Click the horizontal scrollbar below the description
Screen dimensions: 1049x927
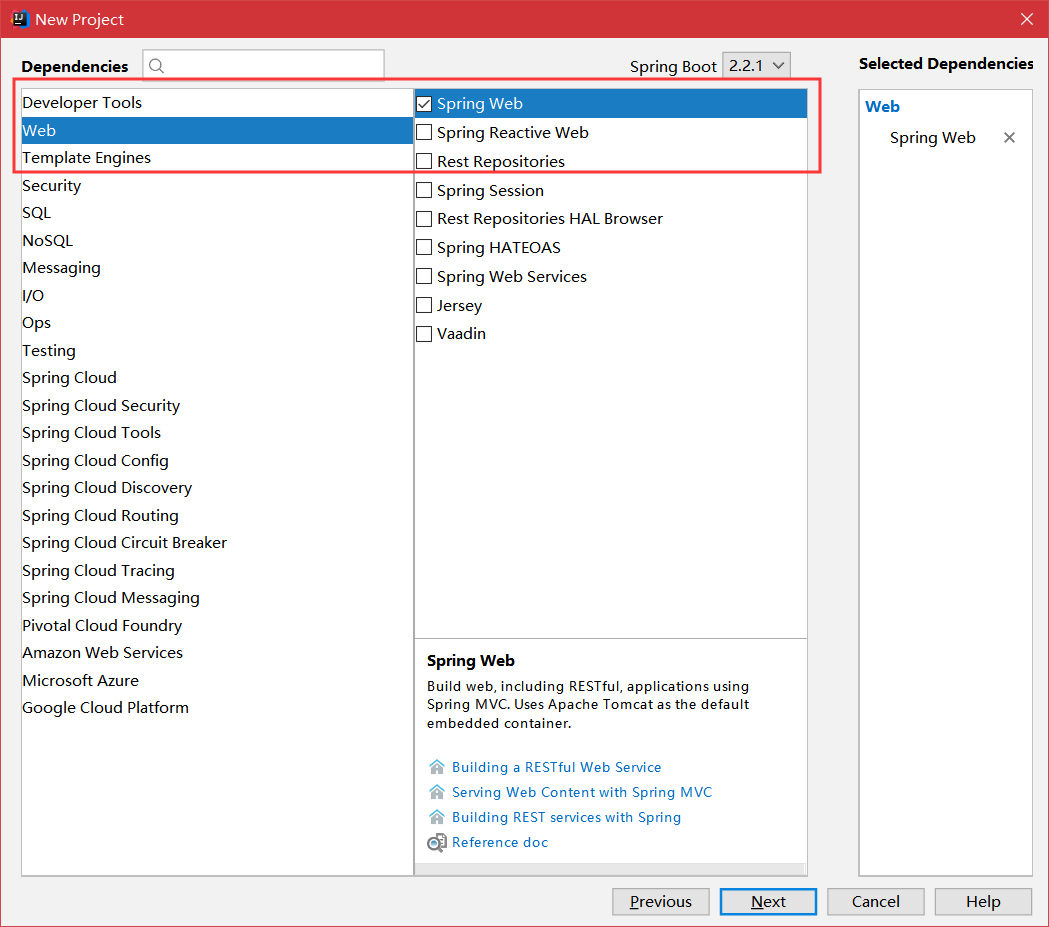[x=611, y=869]
